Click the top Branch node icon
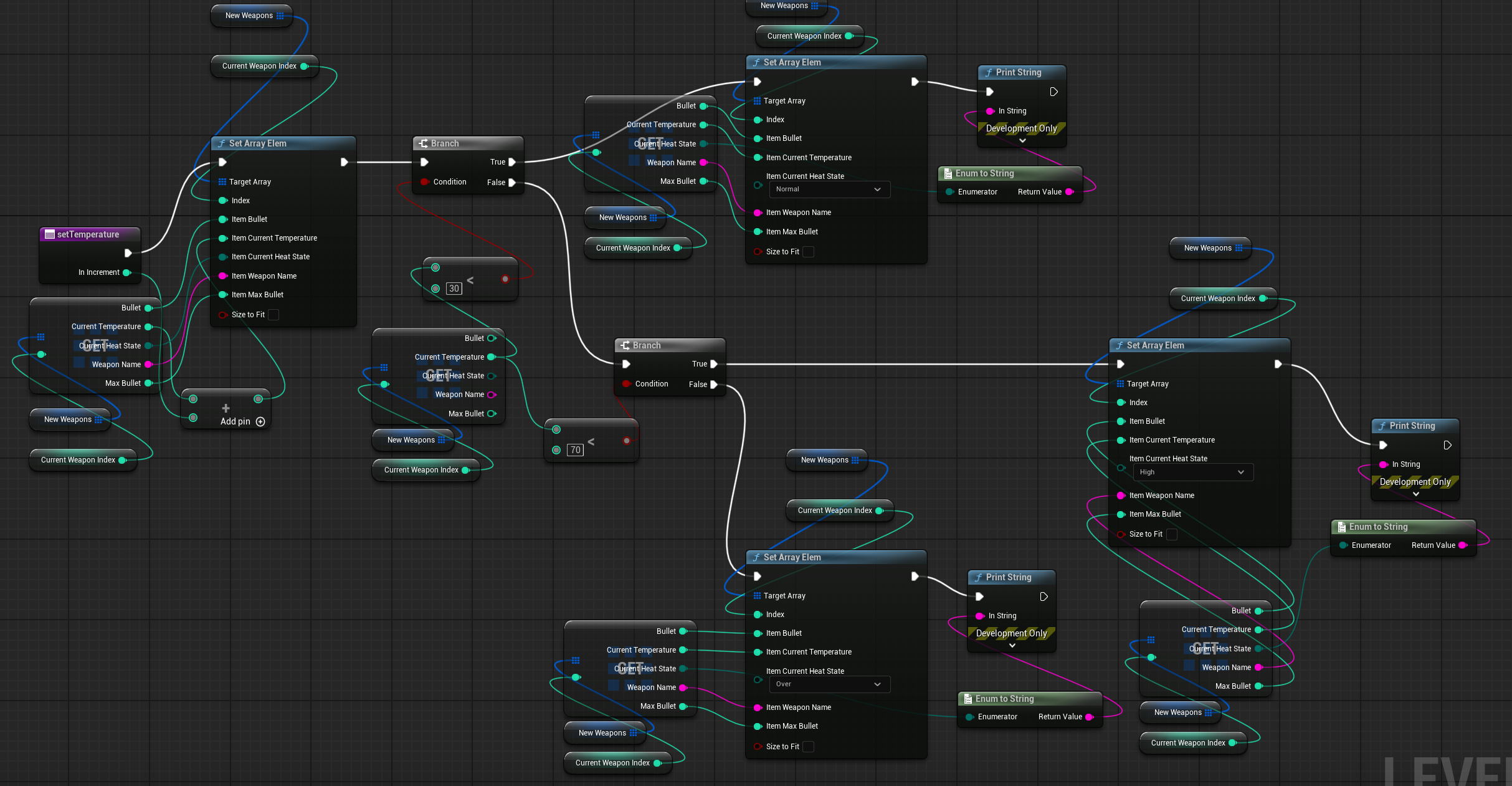 424,143
